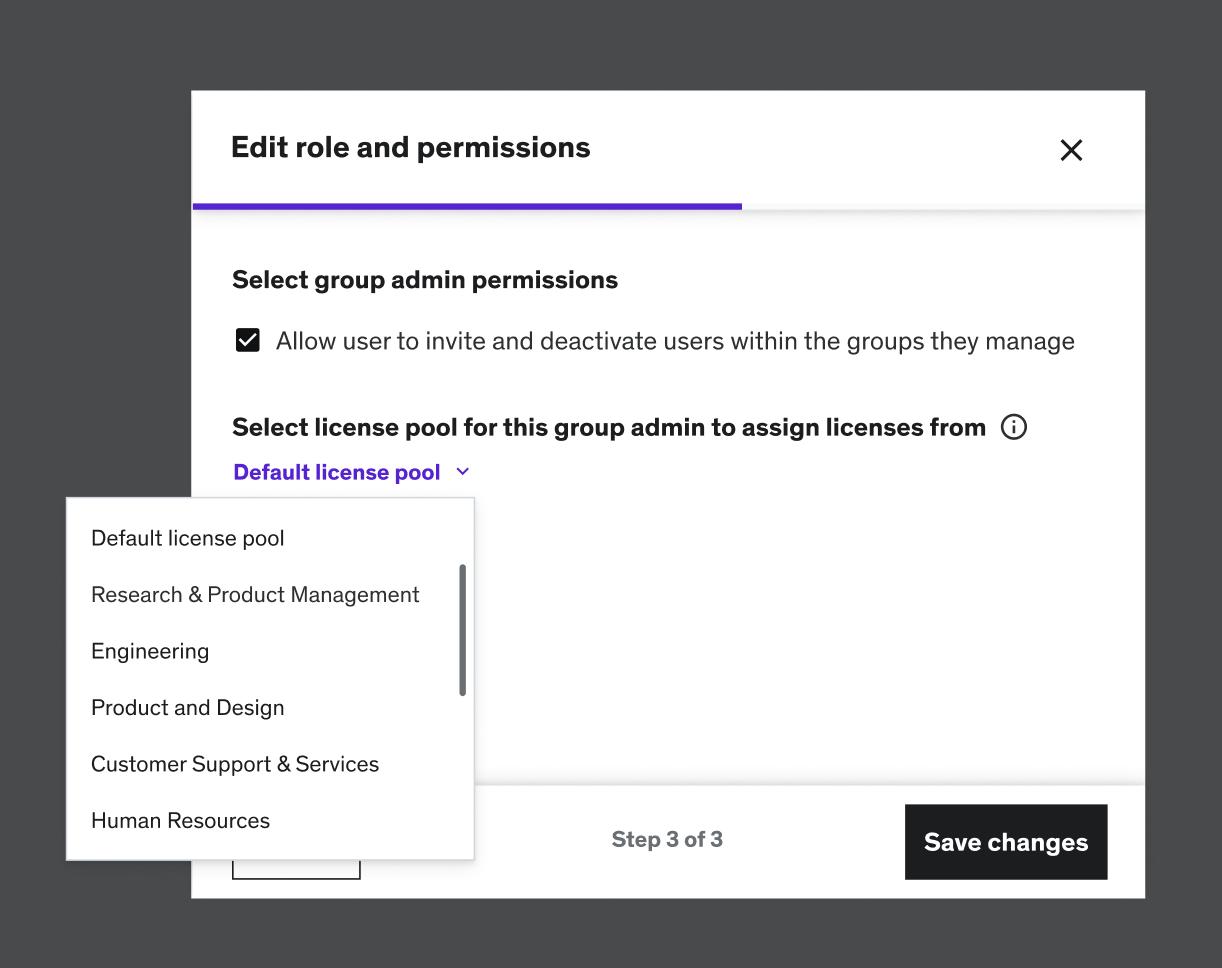This screenshot has height=968, width=1222.
Task: Click the 'Allow user to invite and deactivate' label
Action: point(675,341)
